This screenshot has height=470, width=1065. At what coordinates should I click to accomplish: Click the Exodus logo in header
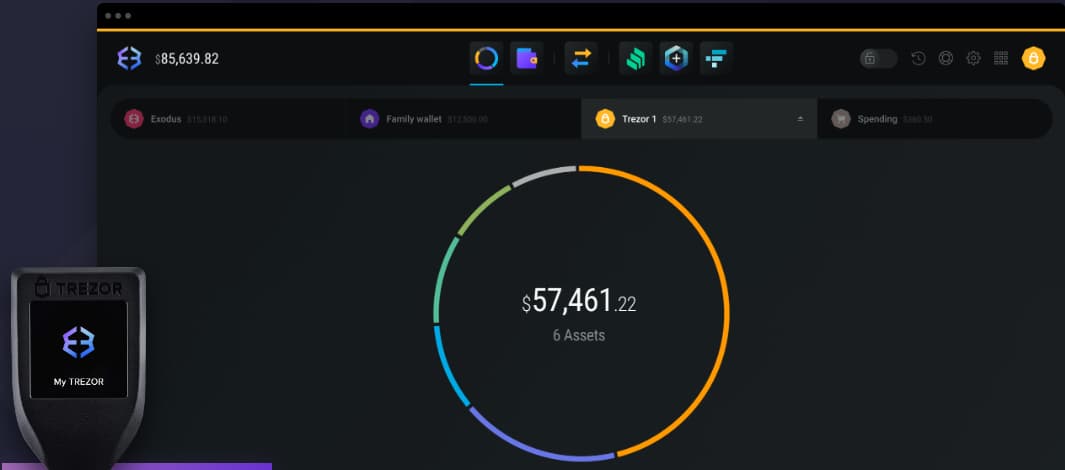tap(130, 59)
